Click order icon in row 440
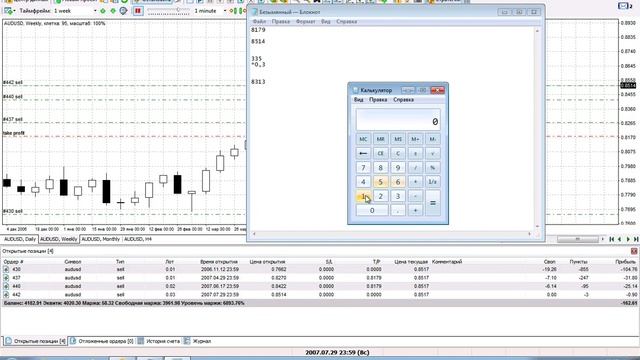 [x=6, y=286]
